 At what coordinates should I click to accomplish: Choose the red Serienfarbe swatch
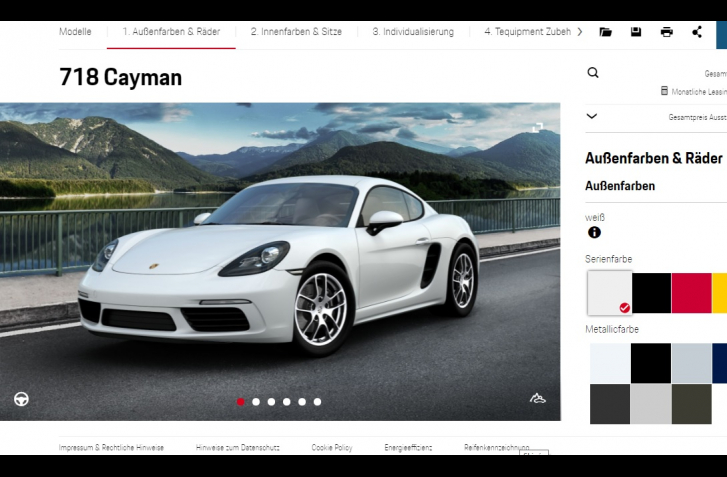coord(691,293)
